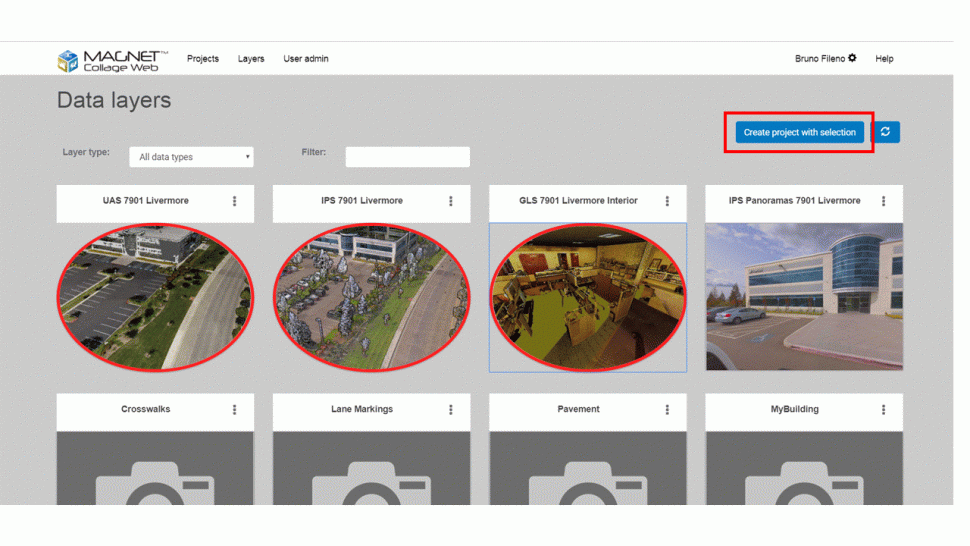970x546 pixels.
Task: Click the Lane Markings title text
Action: coord(362,409)
